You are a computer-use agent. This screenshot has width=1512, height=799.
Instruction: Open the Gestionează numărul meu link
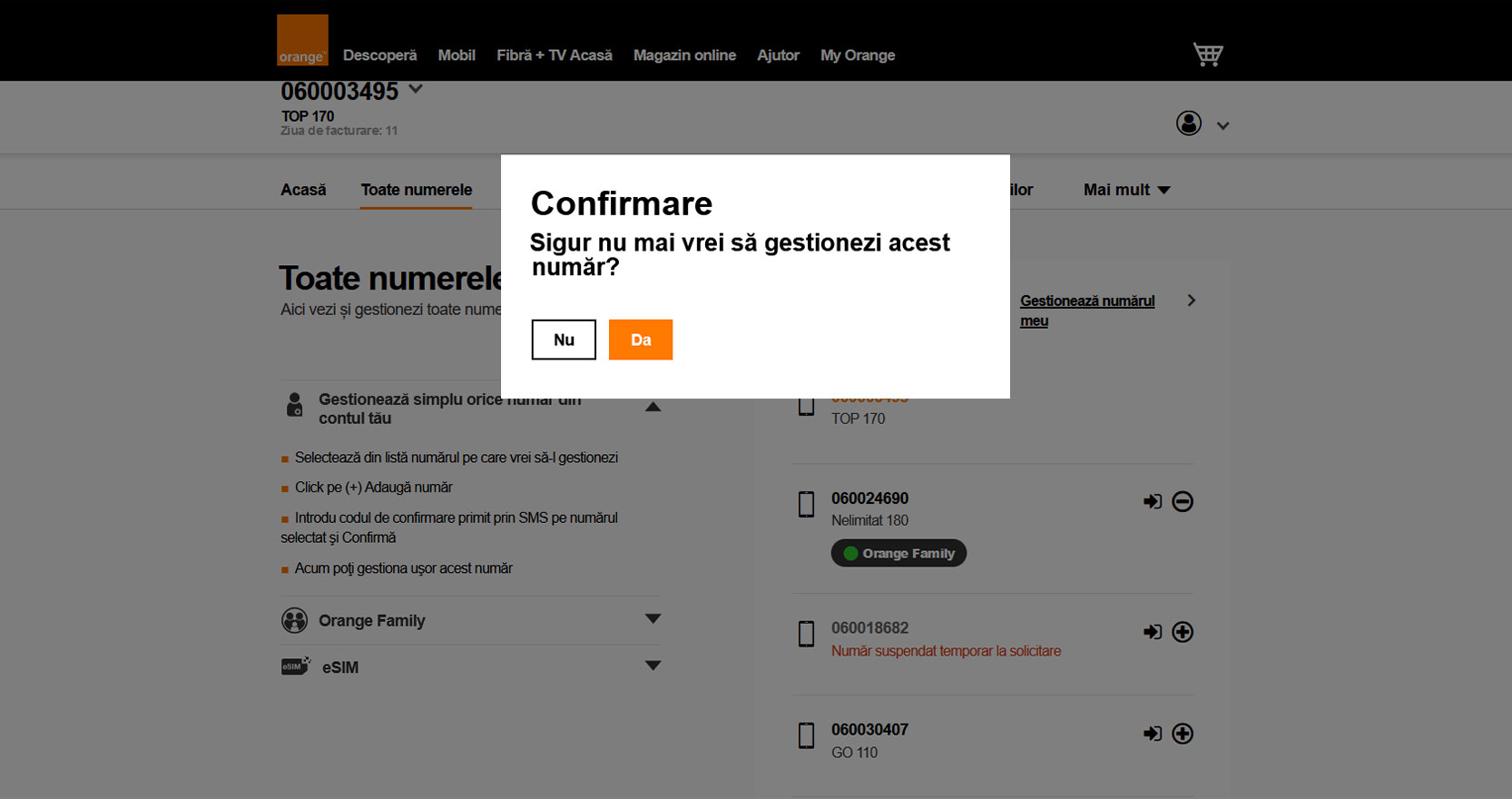1087,310
